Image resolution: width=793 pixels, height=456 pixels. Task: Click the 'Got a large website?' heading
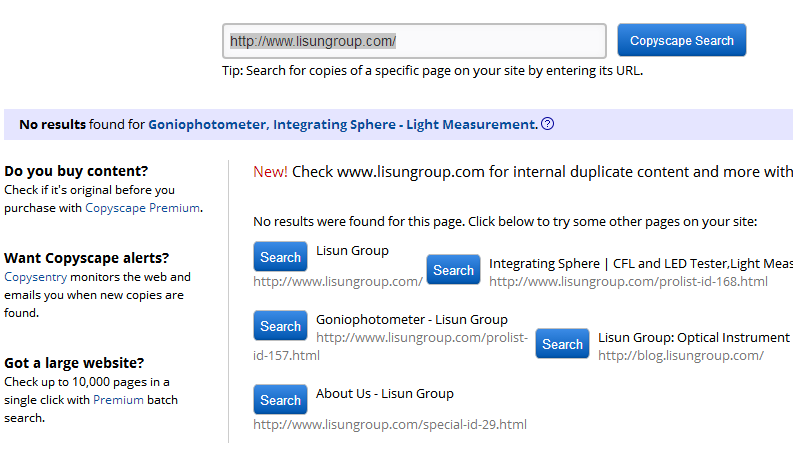click(x=74, y=363)
